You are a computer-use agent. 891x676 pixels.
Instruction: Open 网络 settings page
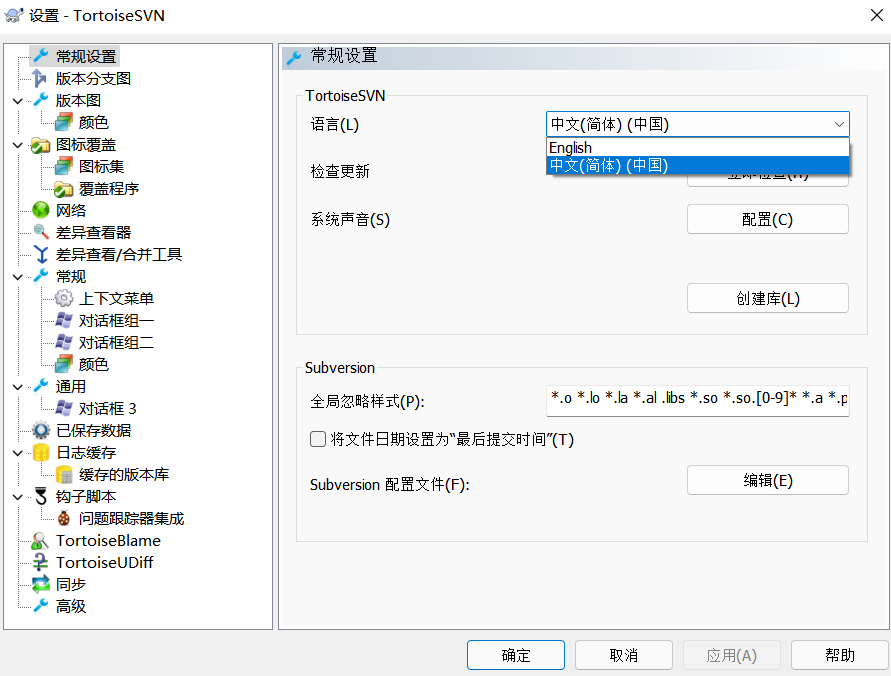click(71, 210)
